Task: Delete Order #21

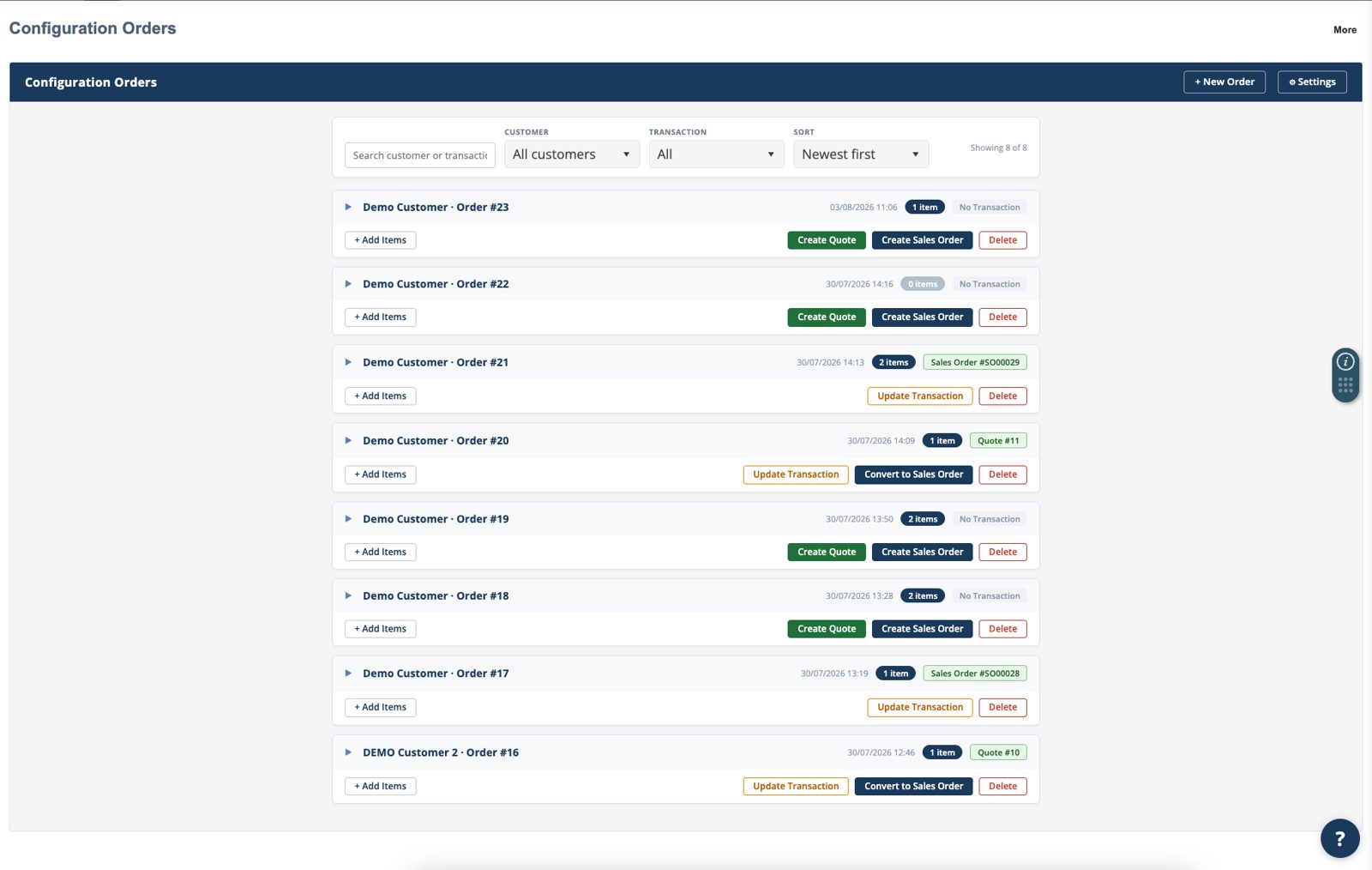Action: (1002, 396)
